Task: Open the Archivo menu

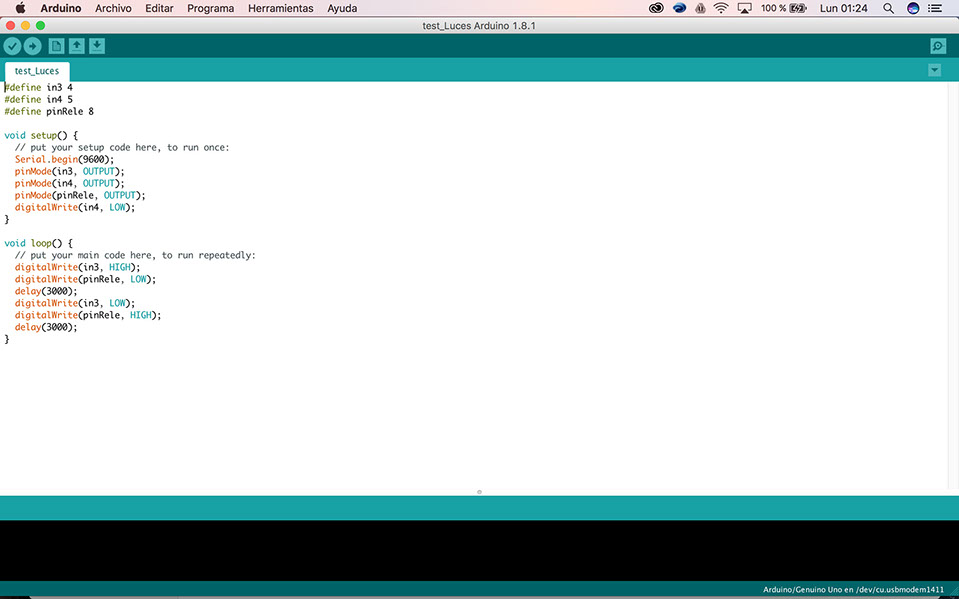Action: (x=113, y=8)
